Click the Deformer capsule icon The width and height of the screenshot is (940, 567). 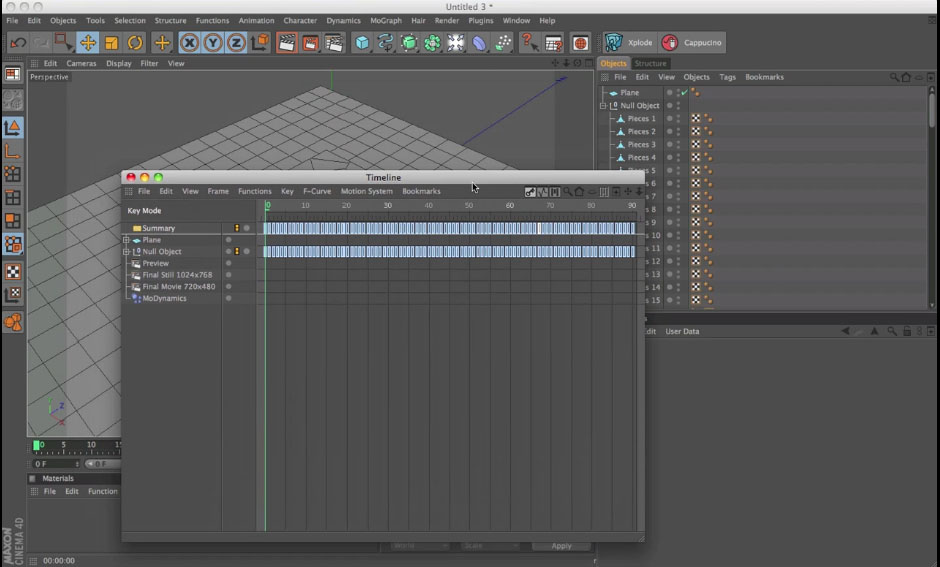(480, 43)
